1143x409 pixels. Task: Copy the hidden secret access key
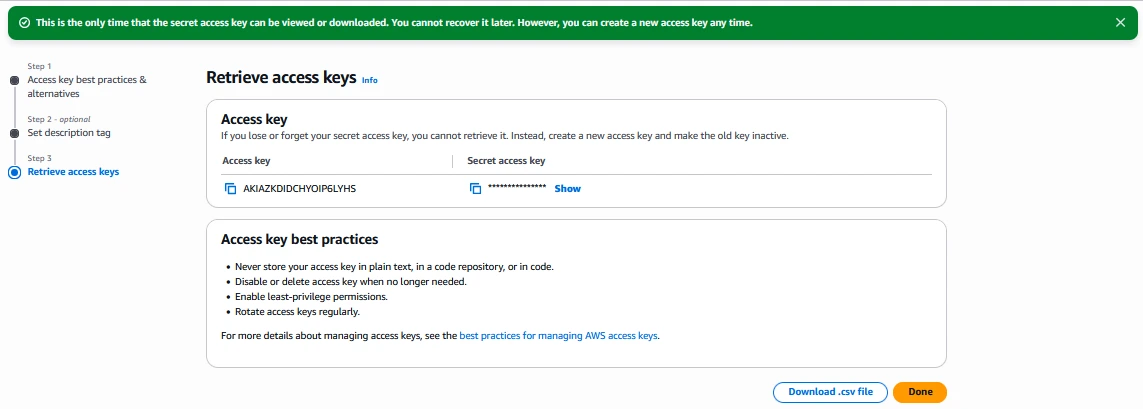475,188
